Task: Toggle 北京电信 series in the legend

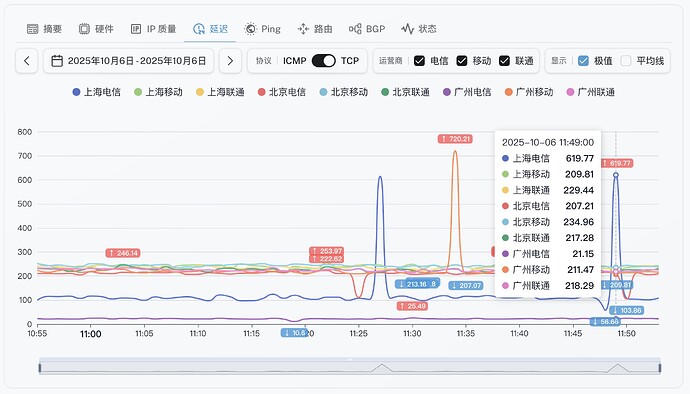Action: (x=282, y=92)
